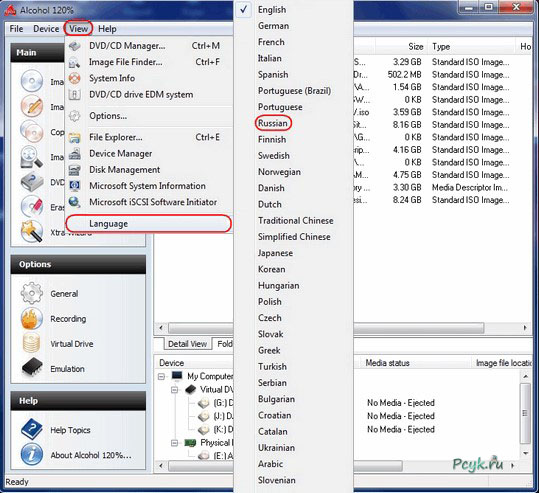This screenshot has height=493, width=539.
Task: Select Russian language
Action: pos(273,123)
